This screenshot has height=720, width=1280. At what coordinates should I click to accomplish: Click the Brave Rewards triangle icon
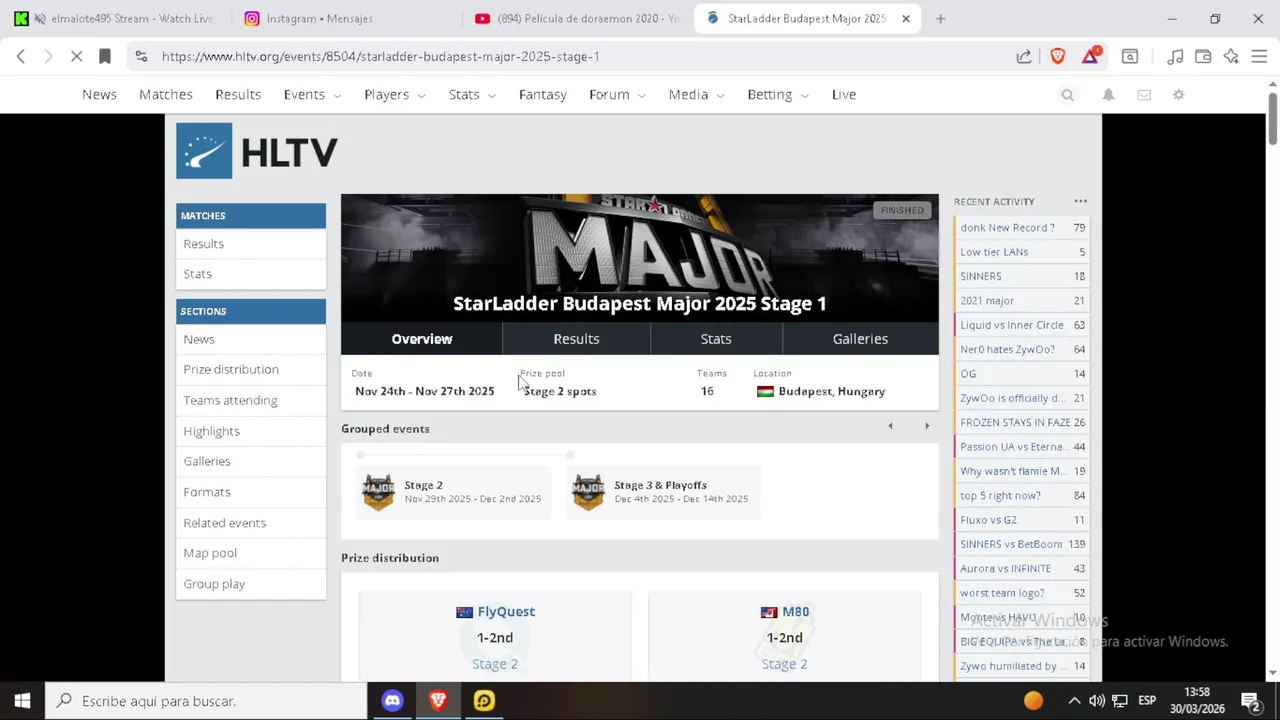[1090, 56]
